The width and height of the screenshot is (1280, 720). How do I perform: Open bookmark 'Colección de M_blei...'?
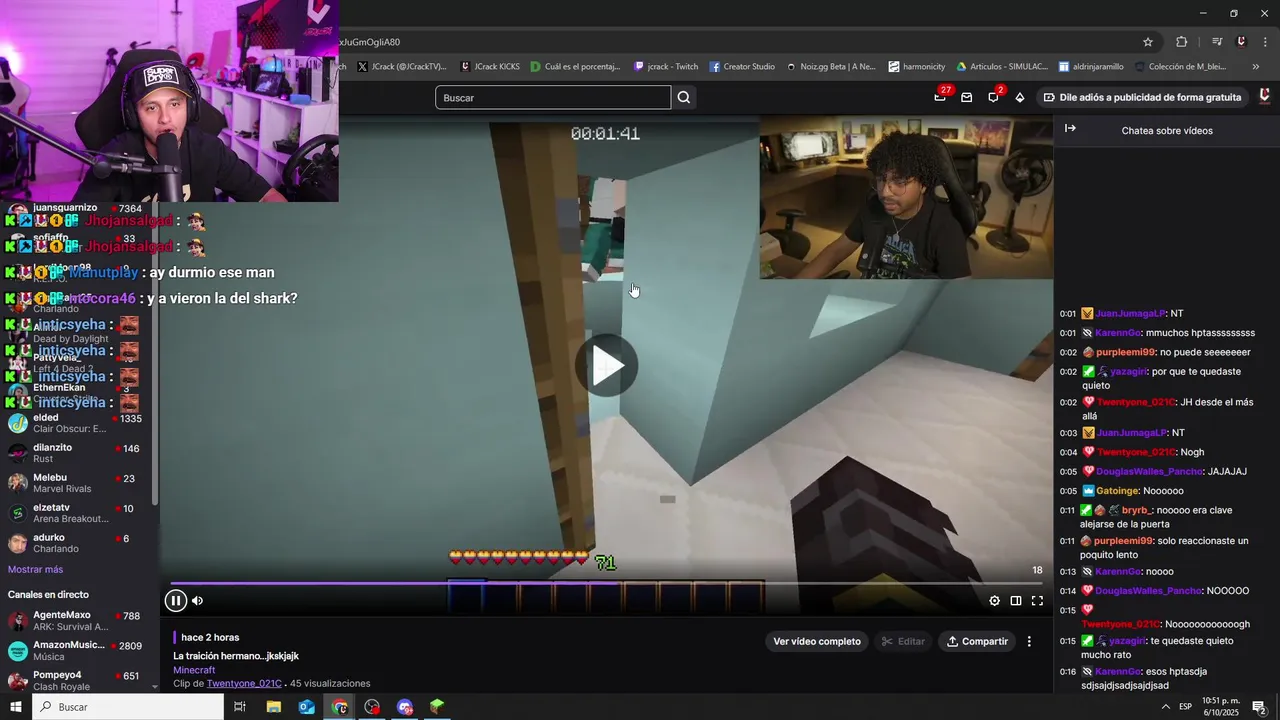pos(1180,67)
